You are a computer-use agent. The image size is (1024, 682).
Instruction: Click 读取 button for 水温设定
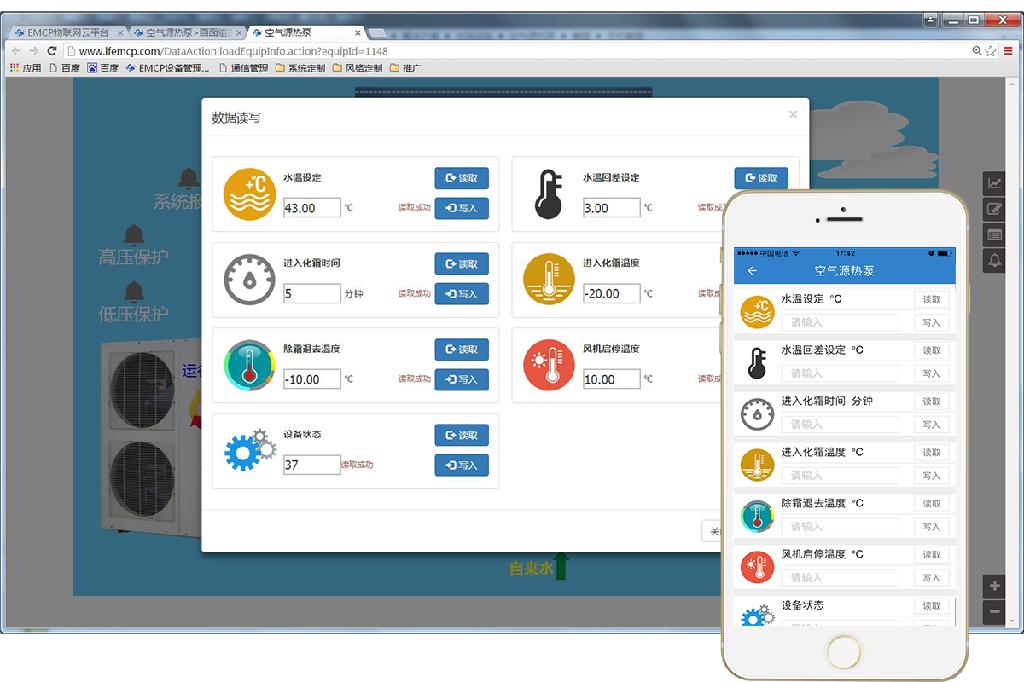click(462, 178)
